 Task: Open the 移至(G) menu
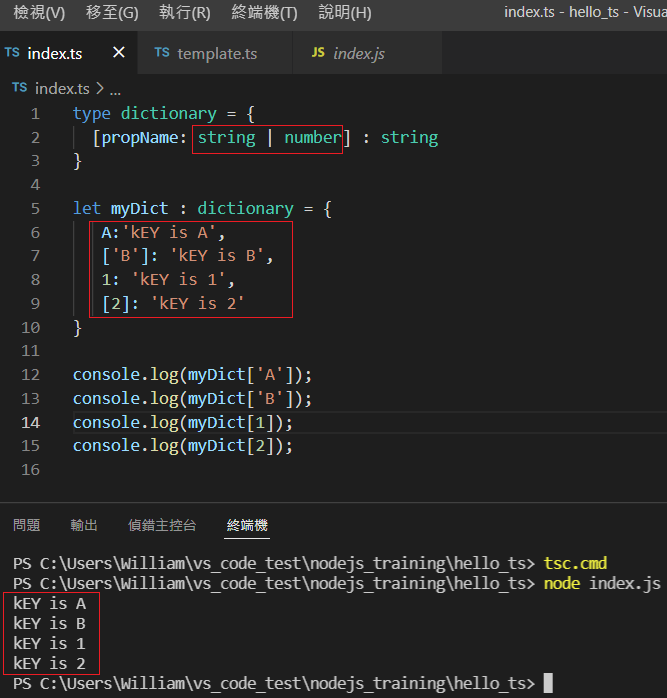point(112,13)
